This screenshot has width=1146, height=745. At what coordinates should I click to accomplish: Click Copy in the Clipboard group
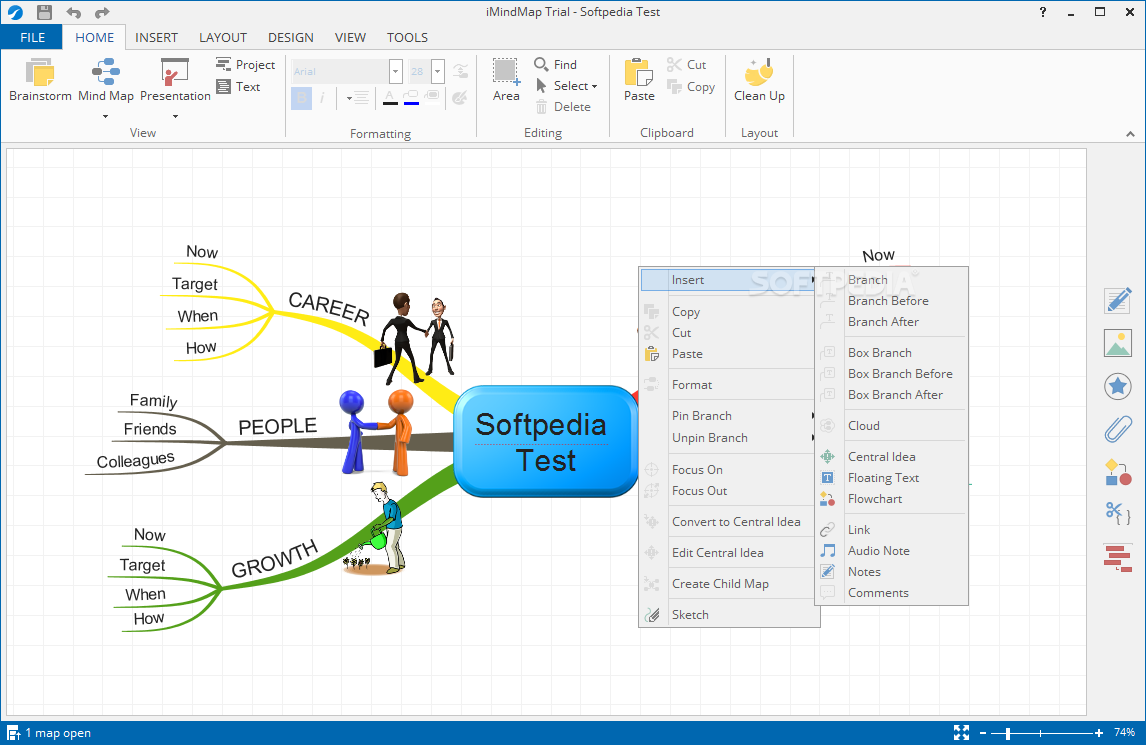(x=691, y=87)
